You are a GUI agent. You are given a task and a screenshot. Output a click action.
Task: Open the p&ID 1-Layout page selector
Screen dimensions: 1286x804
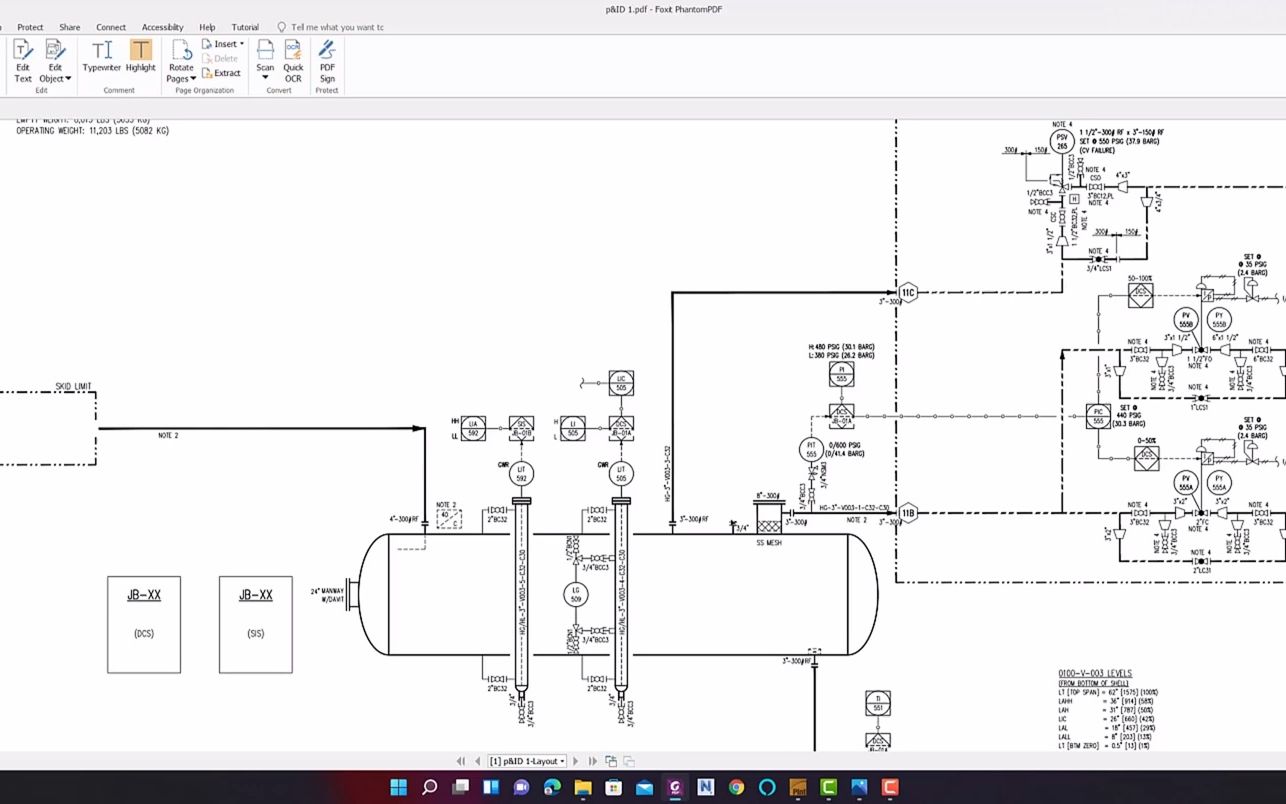tap(527, 761)
